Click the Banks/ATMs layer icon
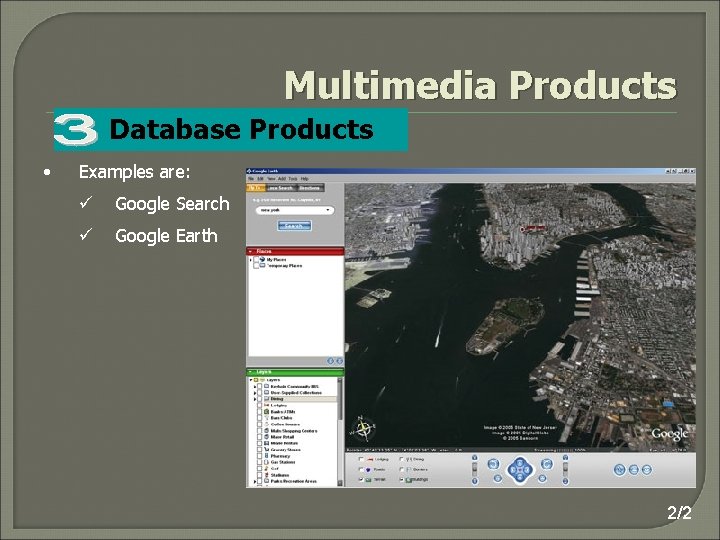Screen dimensions: 720x540 pyautogui.click(x=266, y=412)
